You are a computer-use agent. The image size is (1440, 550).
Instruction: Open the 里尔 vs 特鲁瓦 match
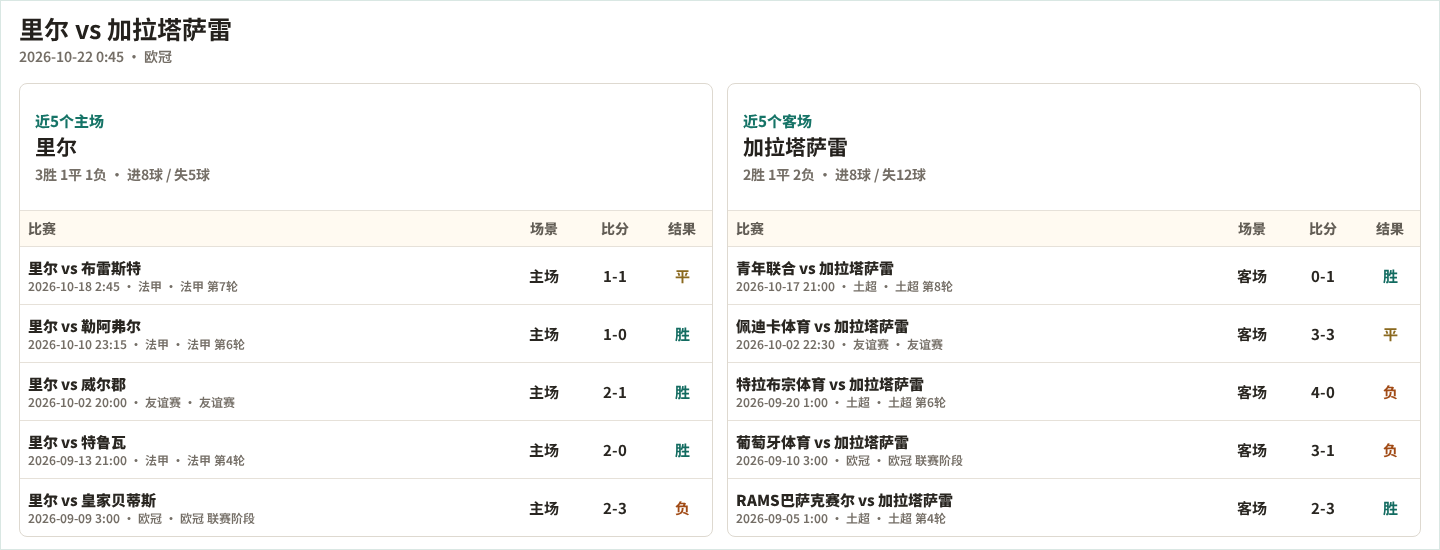point(366,450)
